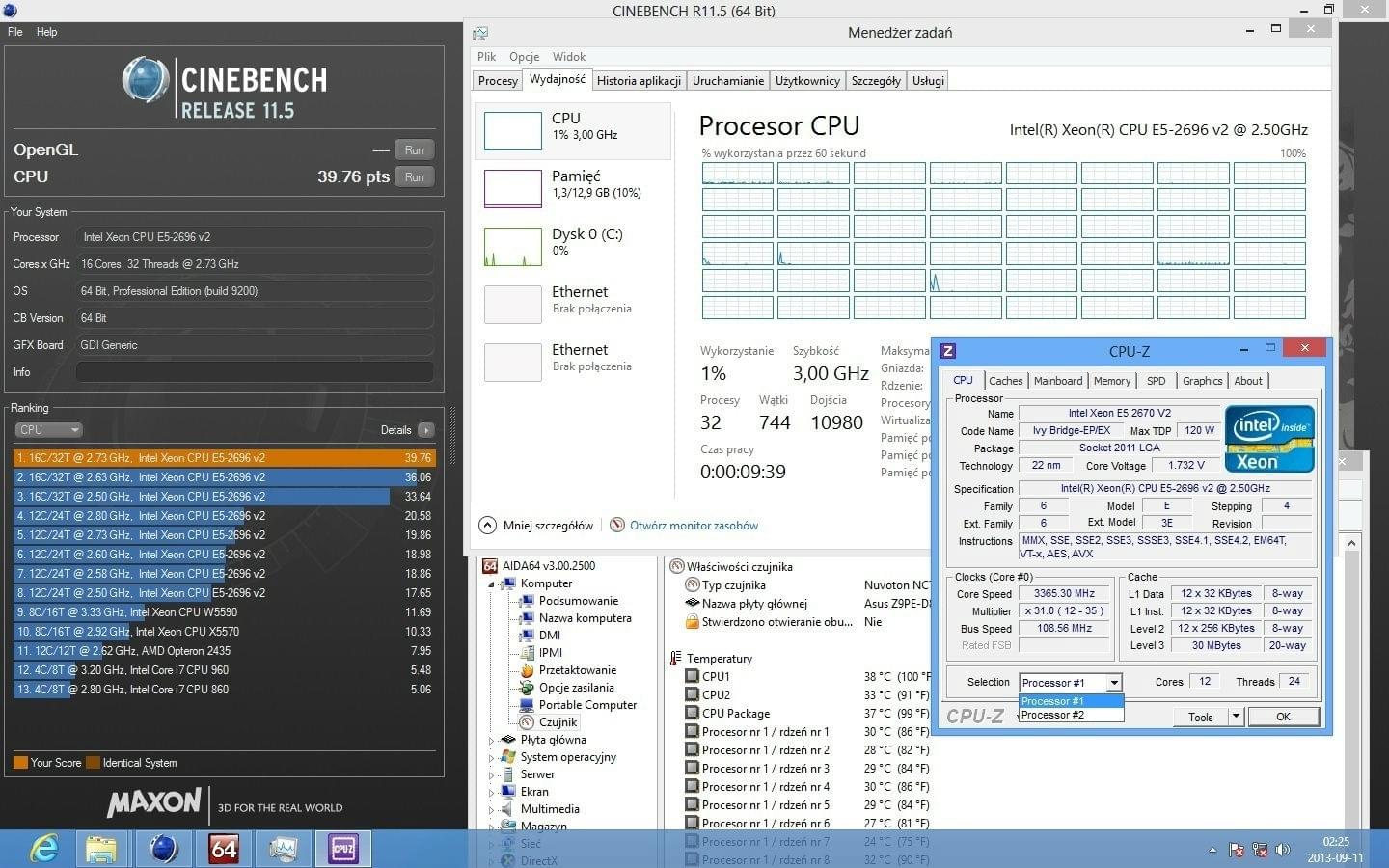Viewport: 1389px width, 868px height.
Task: Switch to Szczegóły tab
Action: click(876, 81)
